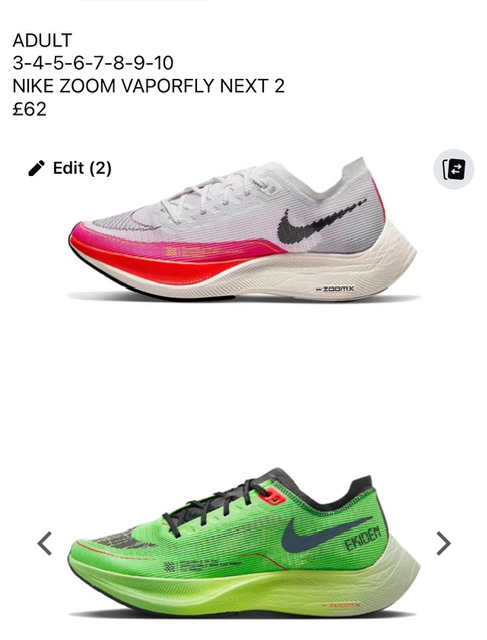Tap the EKIDEN lettering on green shoe heel
The image size is (487, 640).
tap(363, 538)
